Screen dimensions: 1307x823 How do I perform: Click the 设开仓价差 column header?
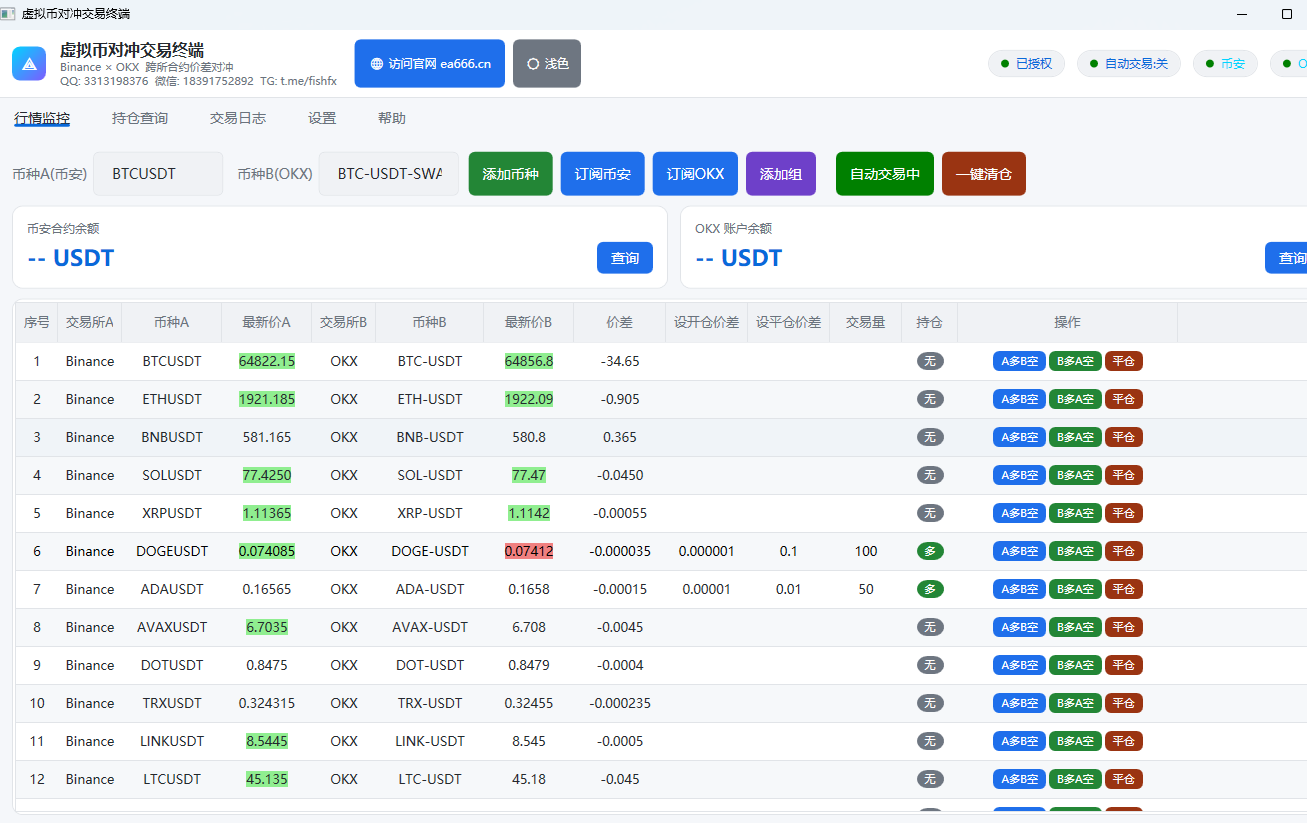click(x=707, y=322)
